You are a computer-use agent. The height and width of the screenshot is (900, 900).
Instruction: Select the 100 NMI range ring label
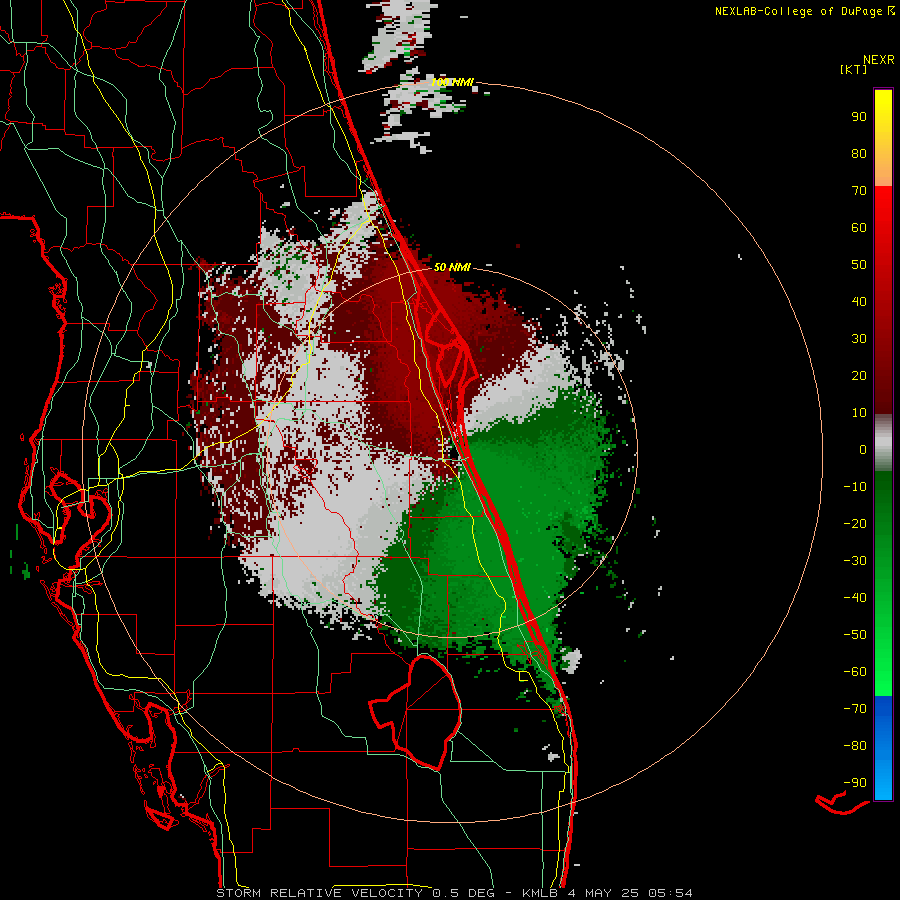[452, 83]
